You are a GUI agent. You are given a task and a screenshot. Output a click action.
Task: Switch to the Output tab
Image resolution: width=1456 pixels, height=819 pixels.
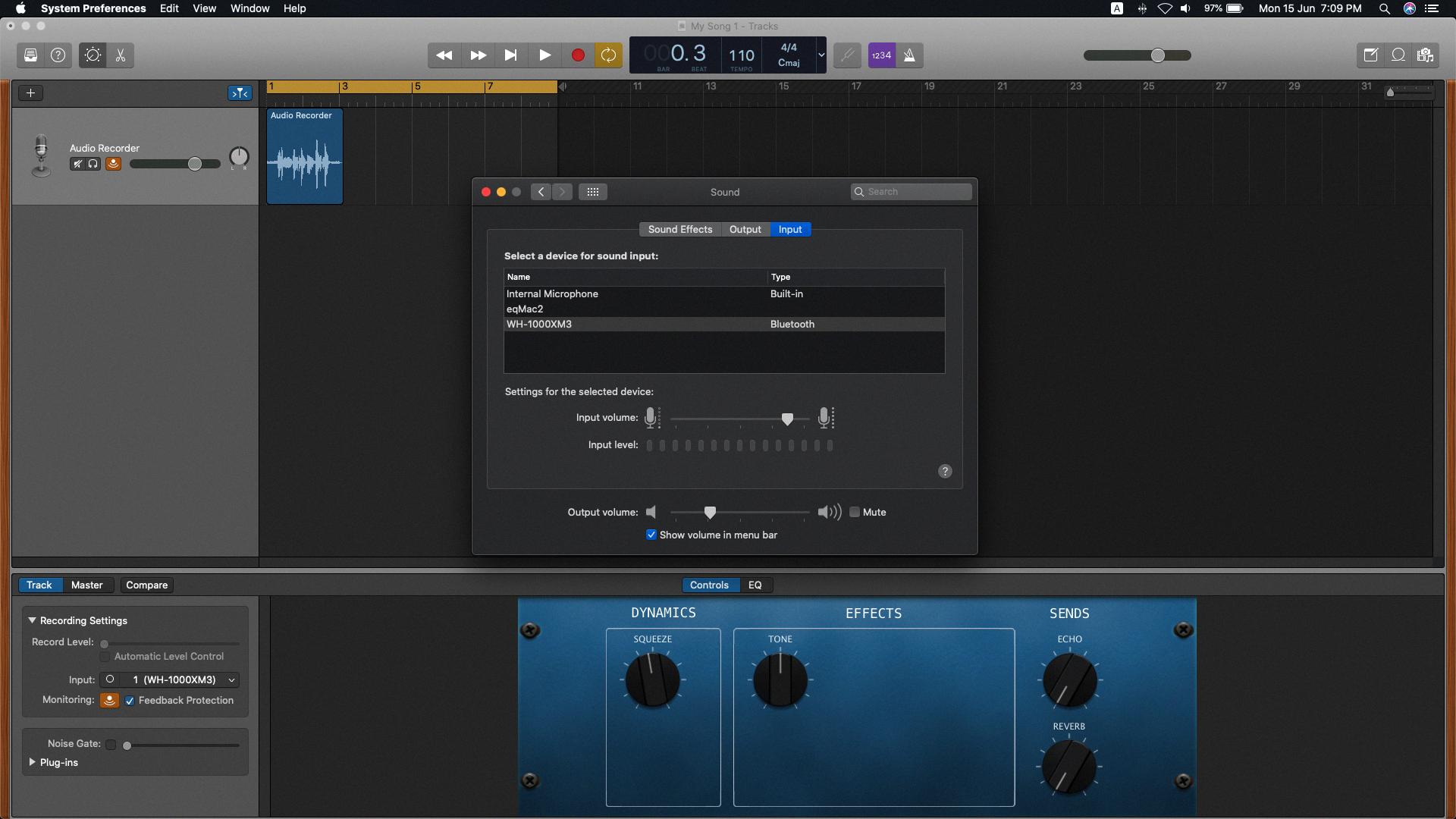[745, 230]
